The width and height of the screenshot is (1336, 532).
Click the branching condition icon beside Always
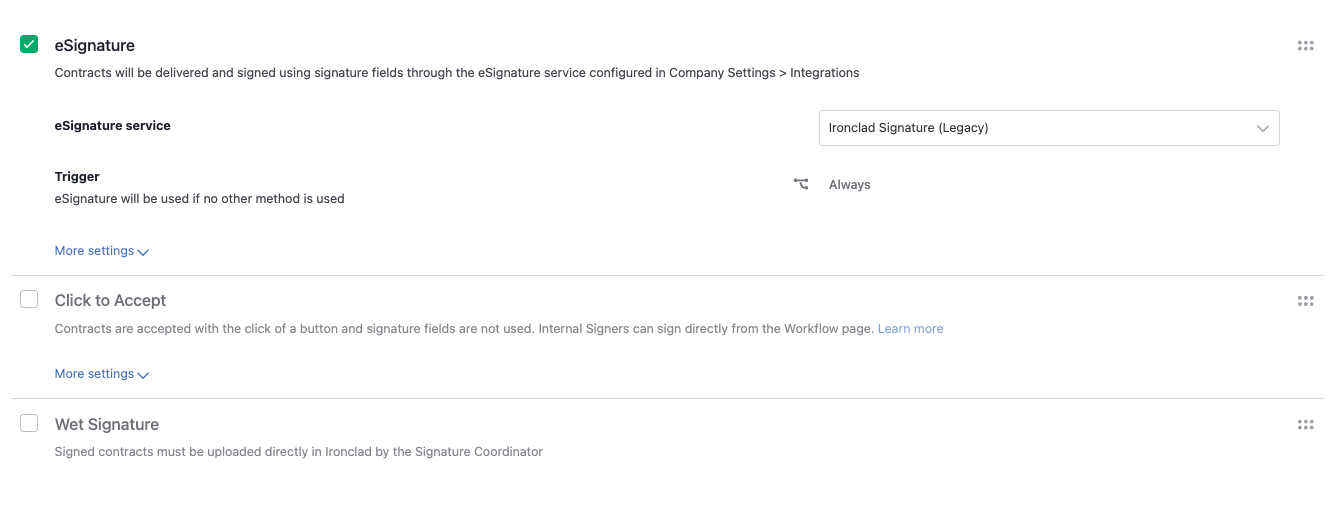801,184
